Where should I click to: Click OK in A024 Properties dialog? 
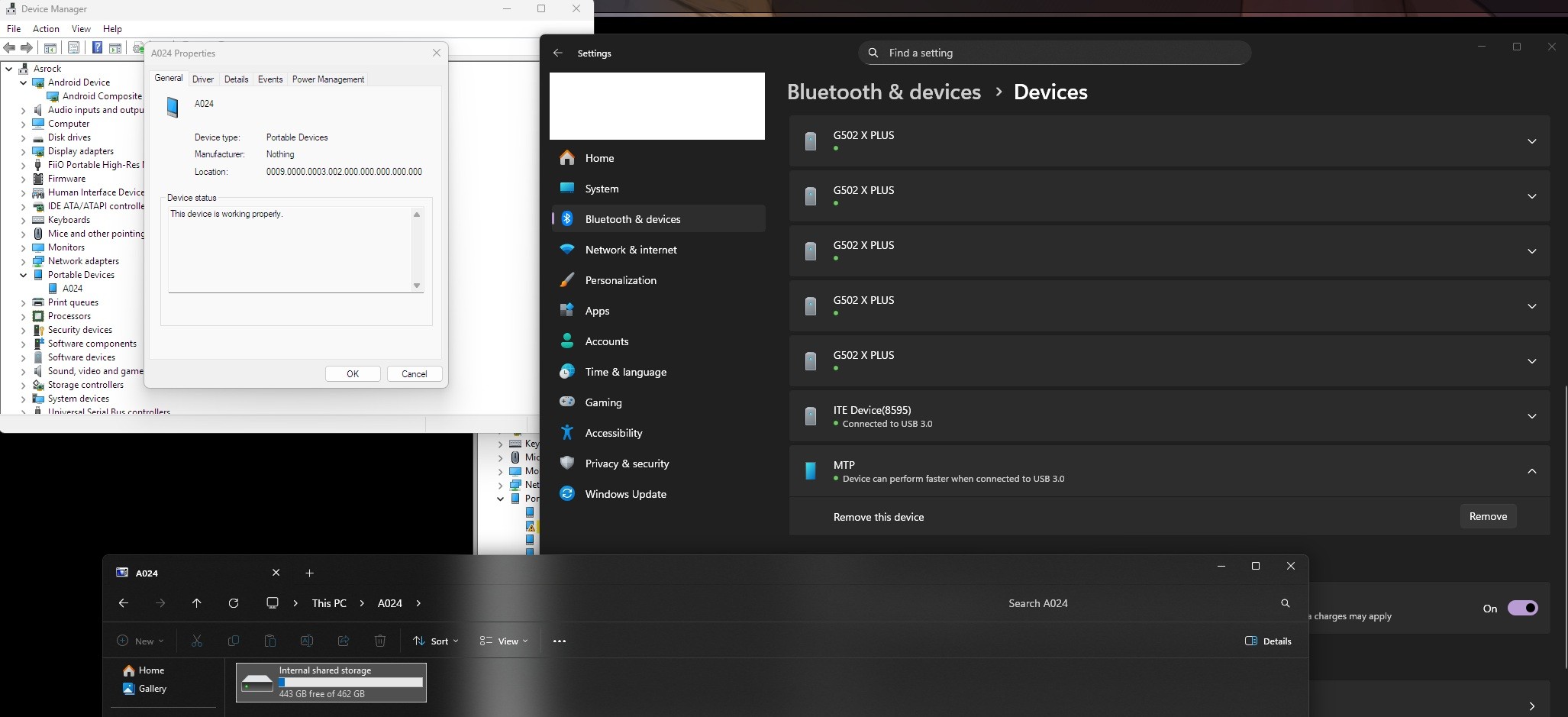tap(352, 374)
